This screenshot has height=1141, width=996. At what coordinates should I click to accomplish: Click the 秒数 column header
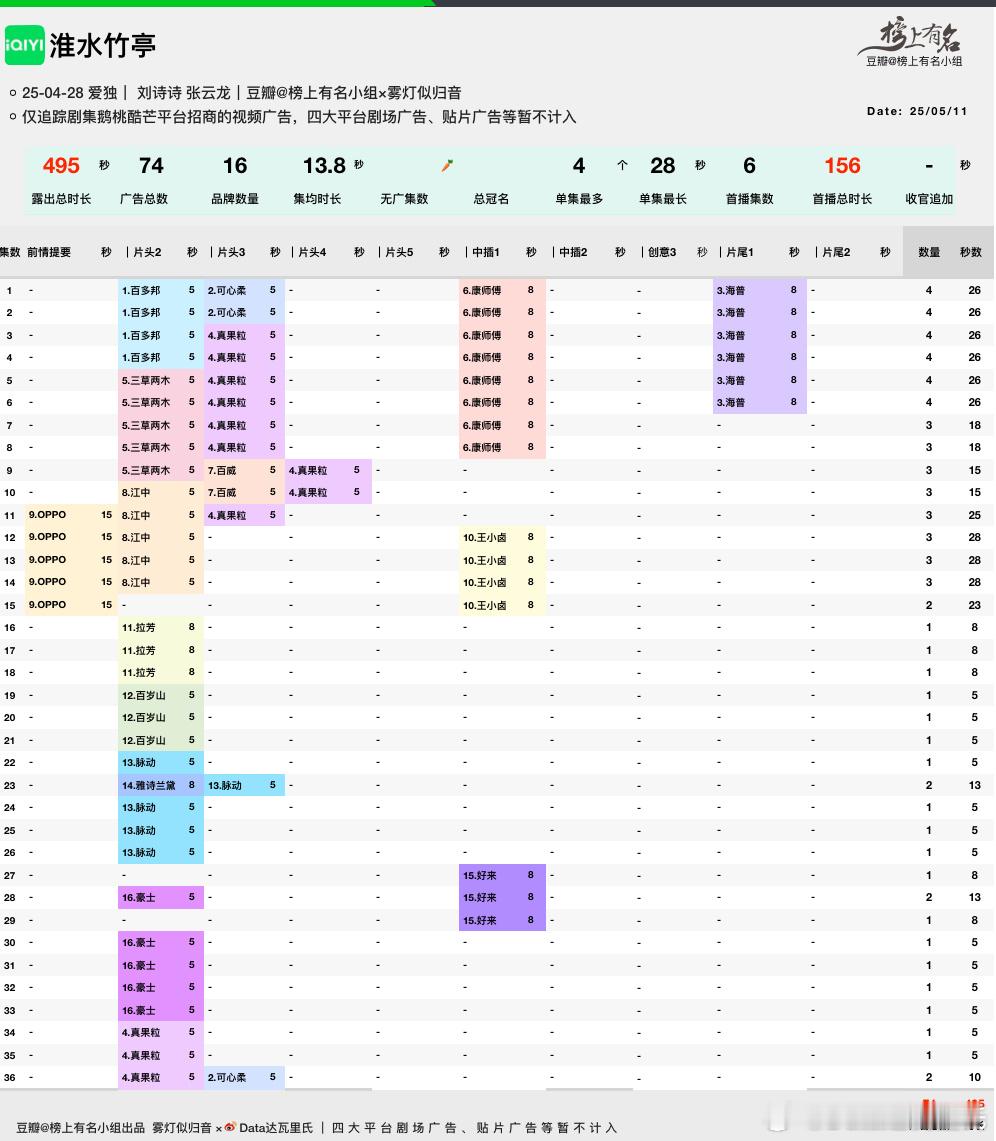point(971,252)
